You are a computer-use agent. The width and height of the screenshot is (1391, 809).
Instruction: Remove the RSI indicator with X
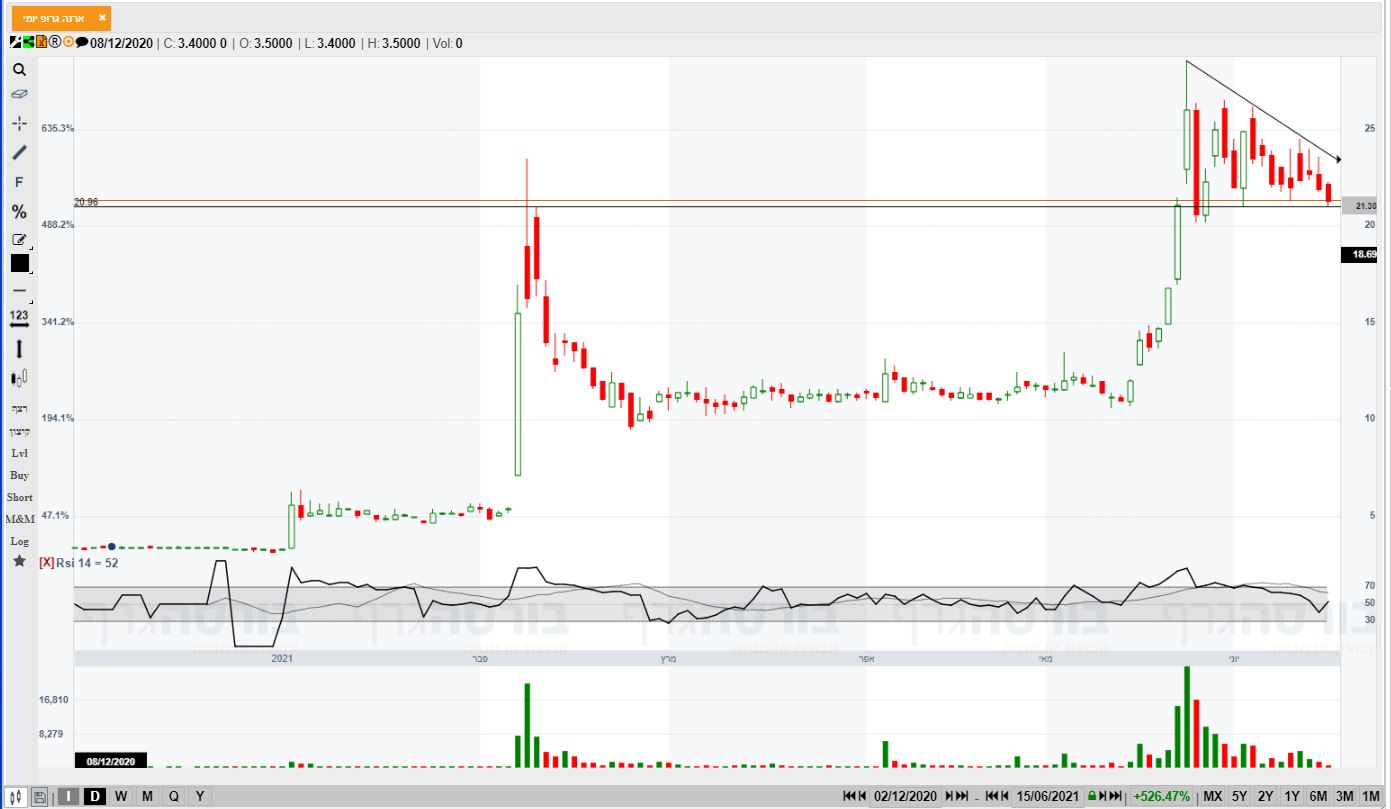coord(46,563)
